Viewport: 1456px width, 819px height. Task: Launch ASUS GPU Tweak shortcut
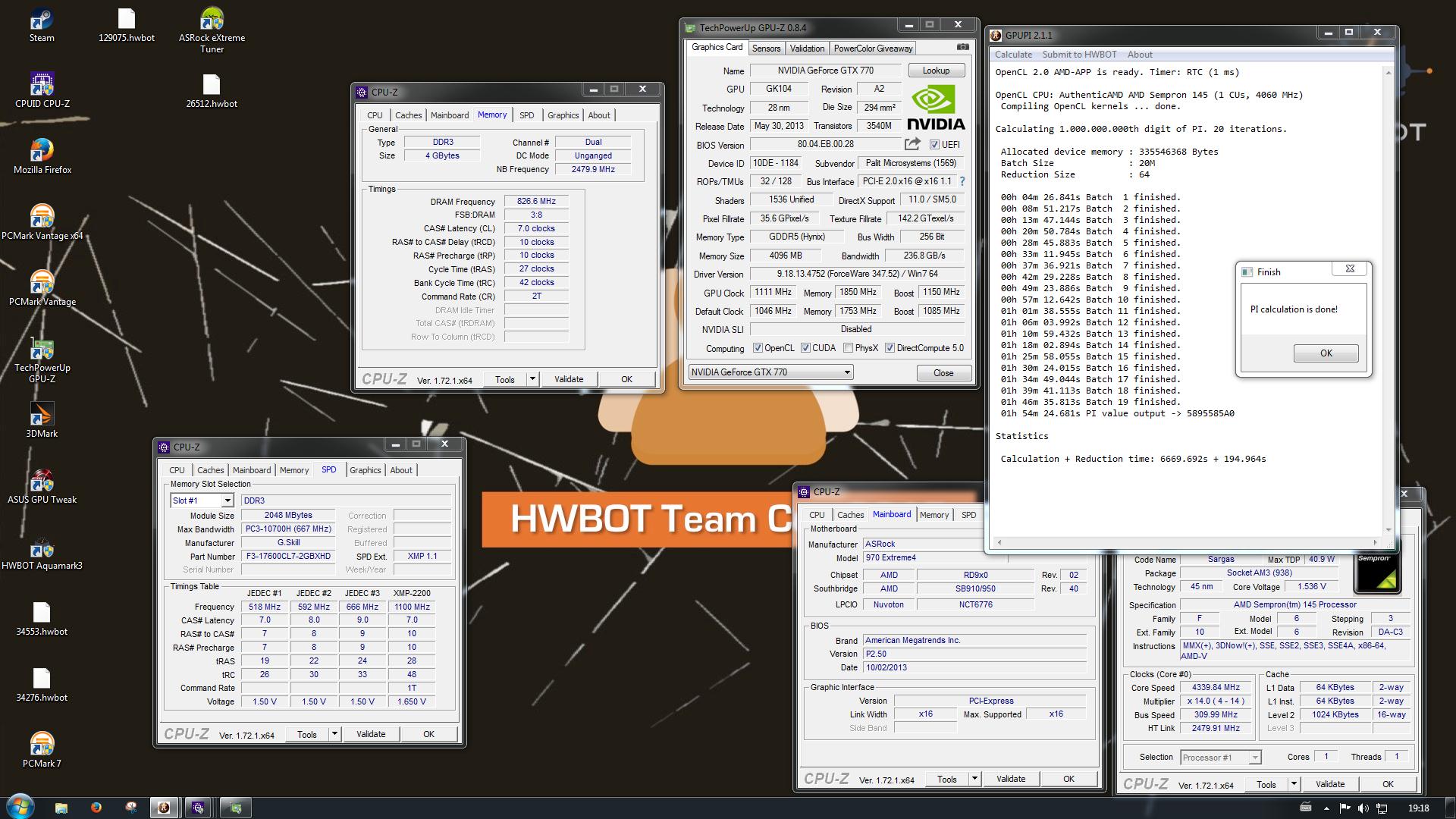42,487
